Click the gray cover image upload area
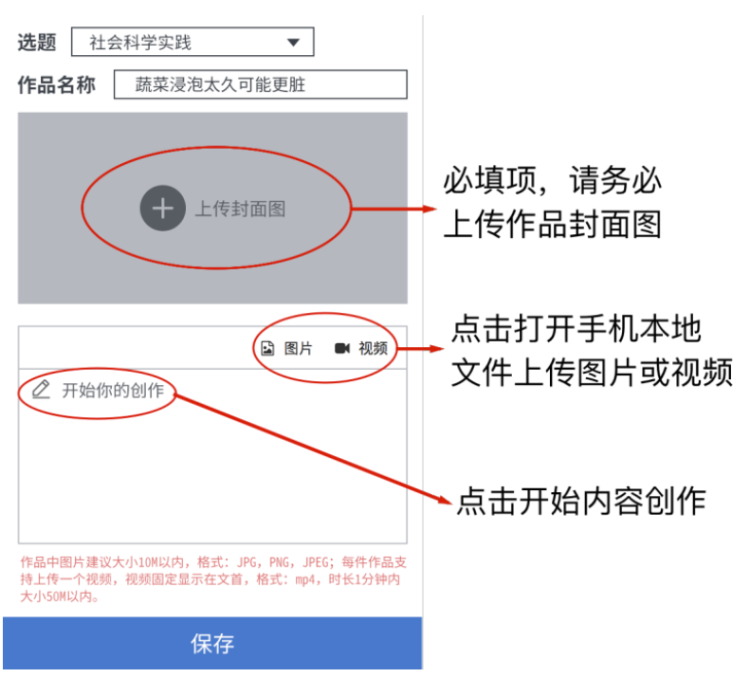 click(213, 208)
